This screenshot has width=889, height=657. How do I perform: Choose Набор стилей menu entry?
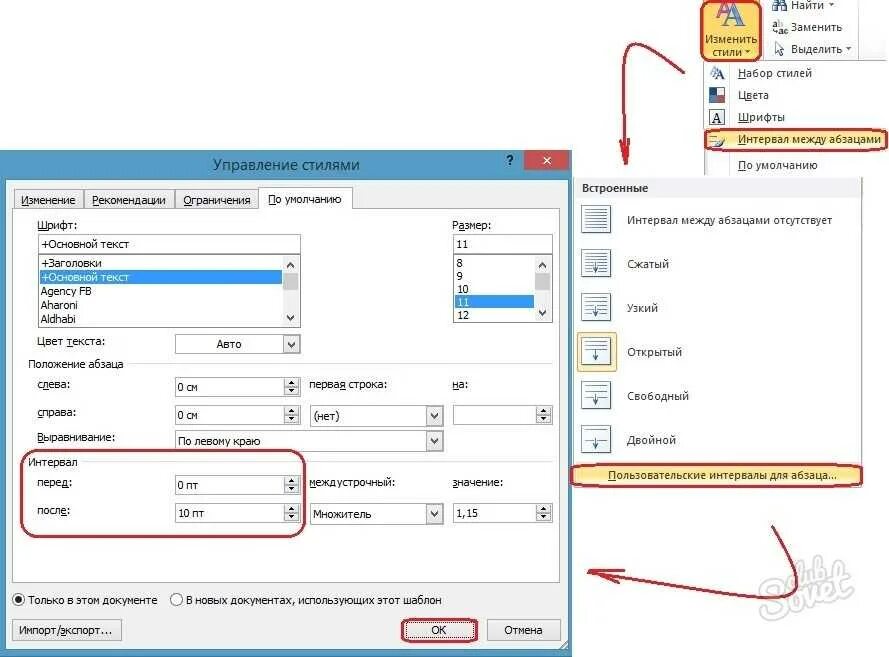(x=774, y=73)
